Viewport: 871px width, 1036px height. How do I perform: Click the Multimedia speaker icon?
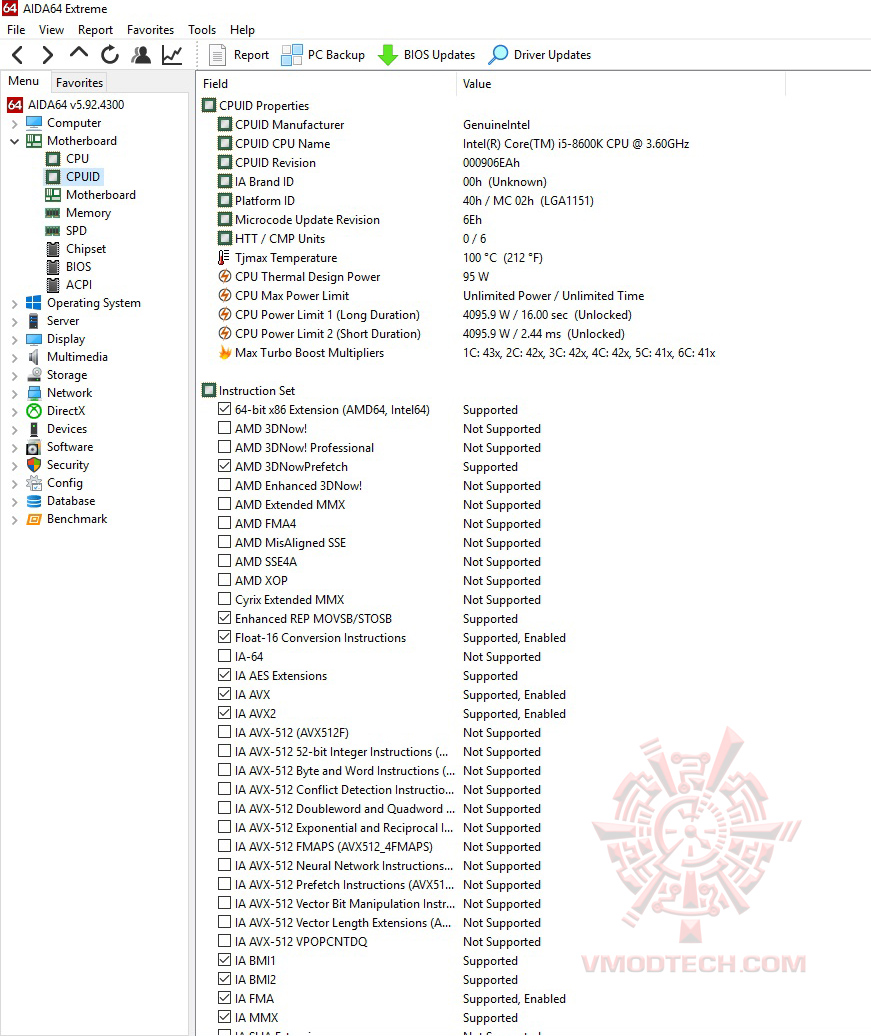pos(34,357)
